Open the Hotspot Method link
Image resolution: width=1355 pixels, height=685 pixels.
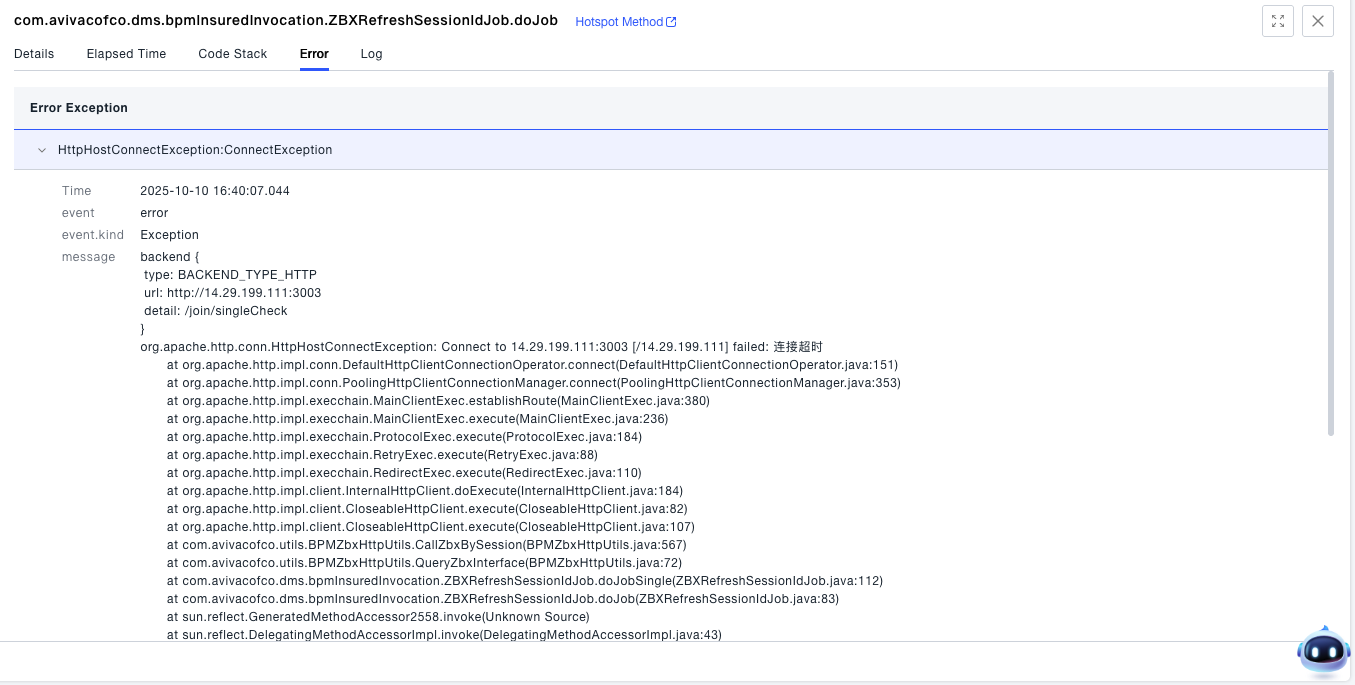point(618,22)
